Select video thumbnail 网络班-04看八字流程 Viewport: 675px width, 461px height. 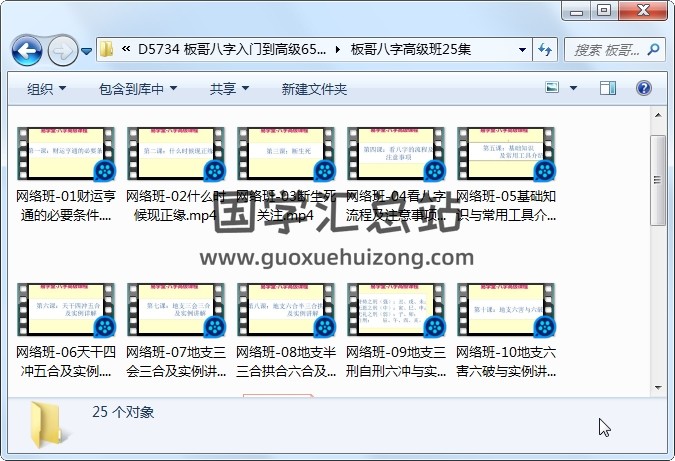tap(396, 154)
